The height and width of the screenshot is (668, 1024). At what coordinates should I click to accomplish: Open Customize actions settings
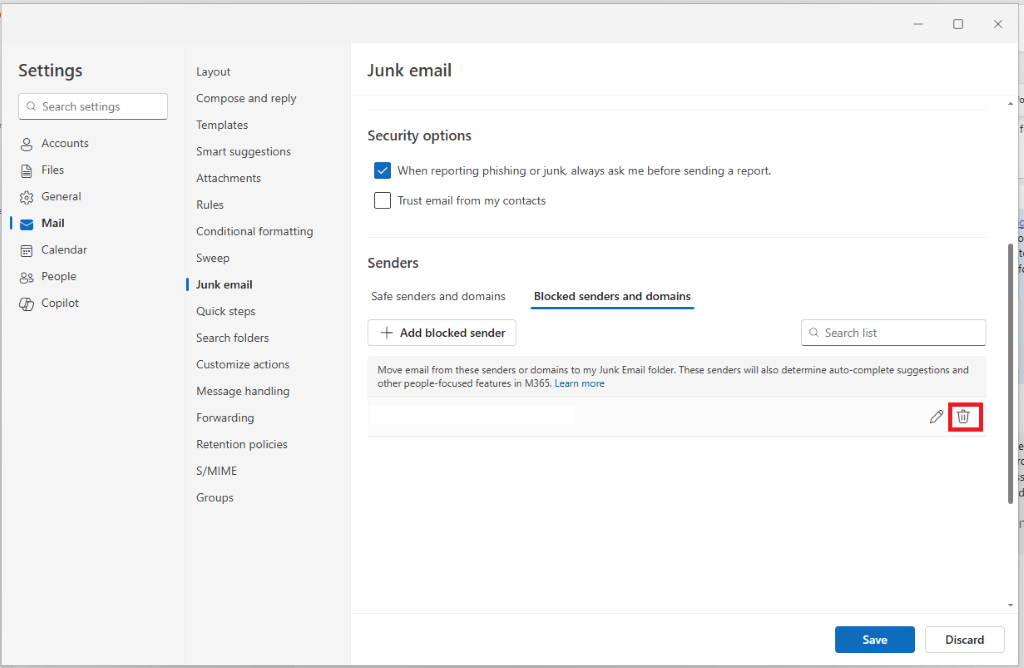point(242,365)
